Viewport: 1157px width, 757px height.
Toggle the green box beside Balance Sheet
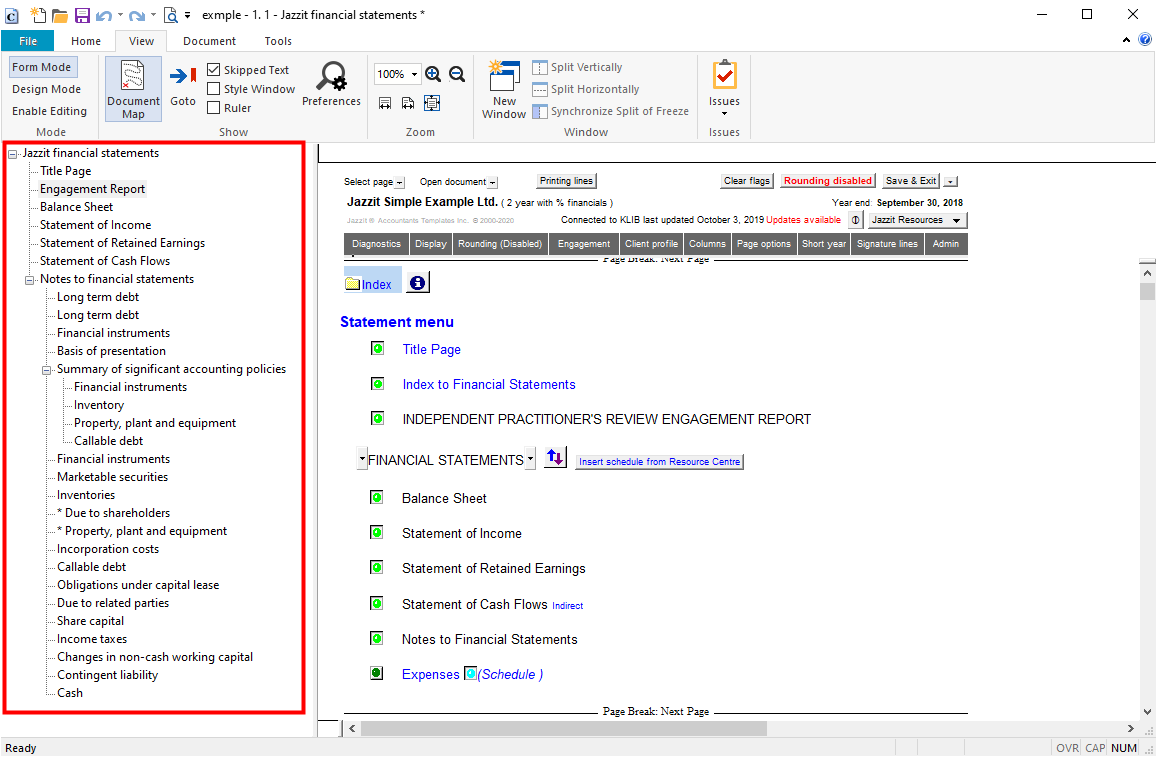click(376, 497)
